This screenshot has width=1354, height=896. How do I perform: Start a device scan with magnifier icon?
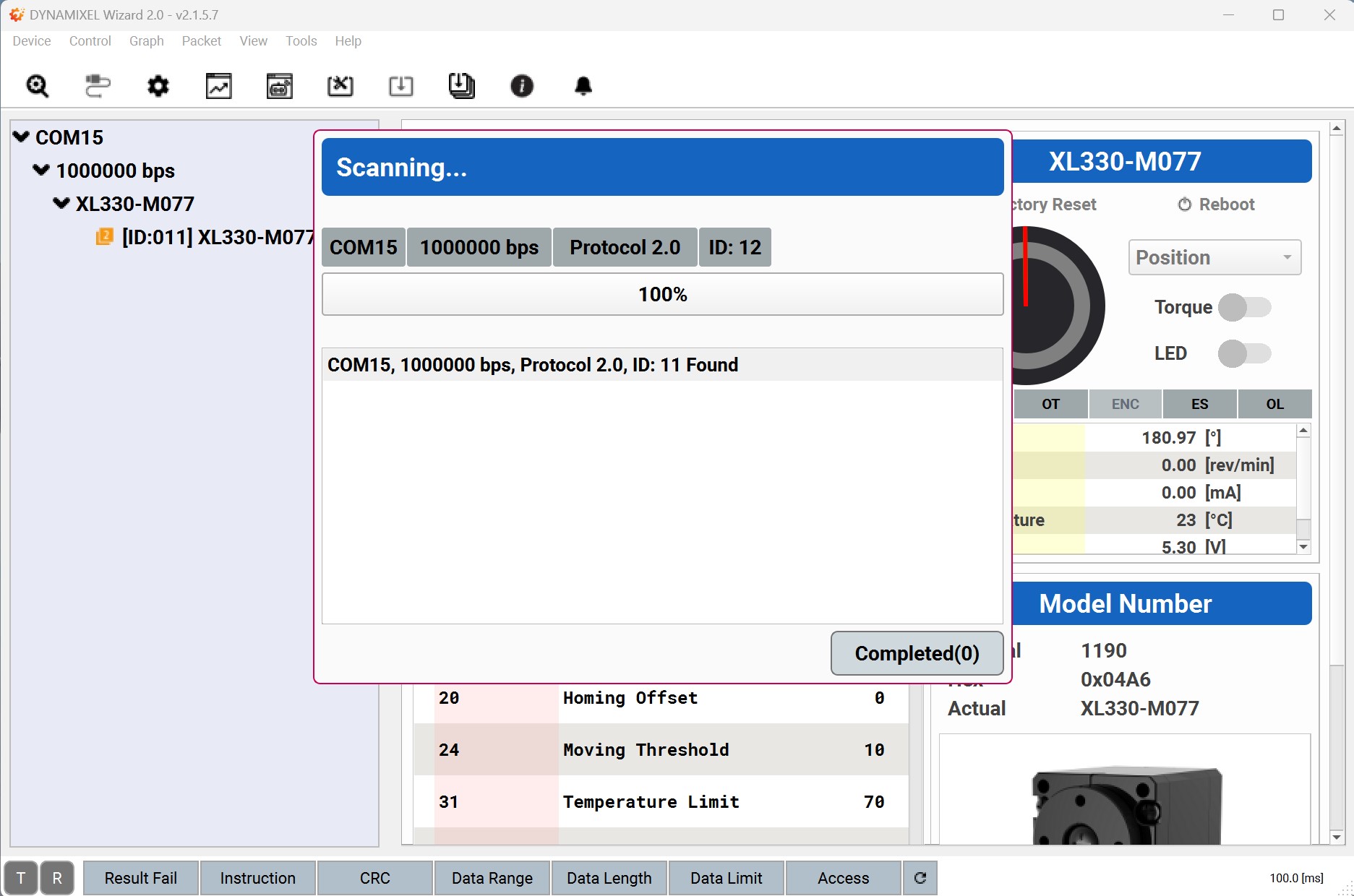coord(38,86)
